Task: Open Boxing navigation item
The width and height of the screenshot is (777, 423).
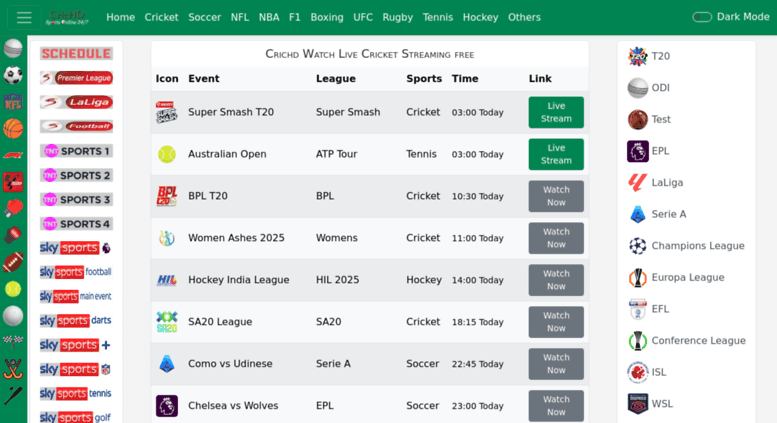Action: pos(327,17)
